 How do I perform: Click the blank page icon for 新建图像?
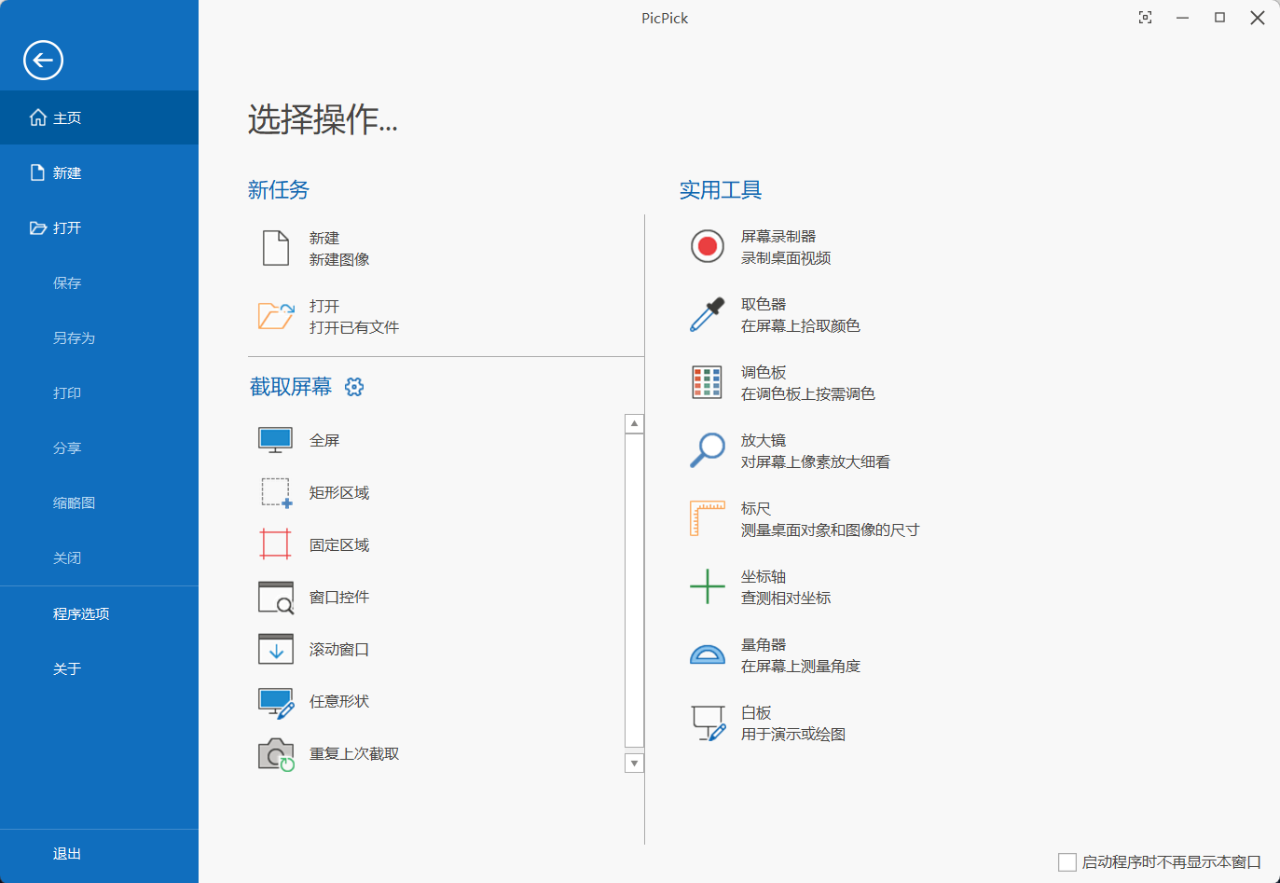tap(276, 248)
